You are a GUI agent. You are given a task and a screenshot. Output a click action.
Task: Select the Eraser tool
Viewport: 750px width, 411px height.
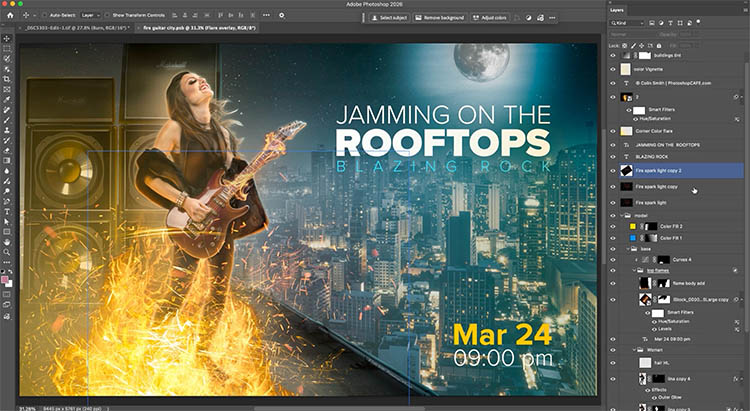7,150
